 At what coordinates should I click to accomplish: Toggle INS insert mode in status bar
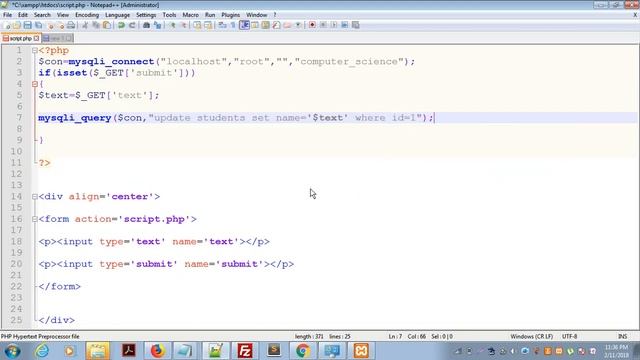pyautogui.click(x=622, y=336)
